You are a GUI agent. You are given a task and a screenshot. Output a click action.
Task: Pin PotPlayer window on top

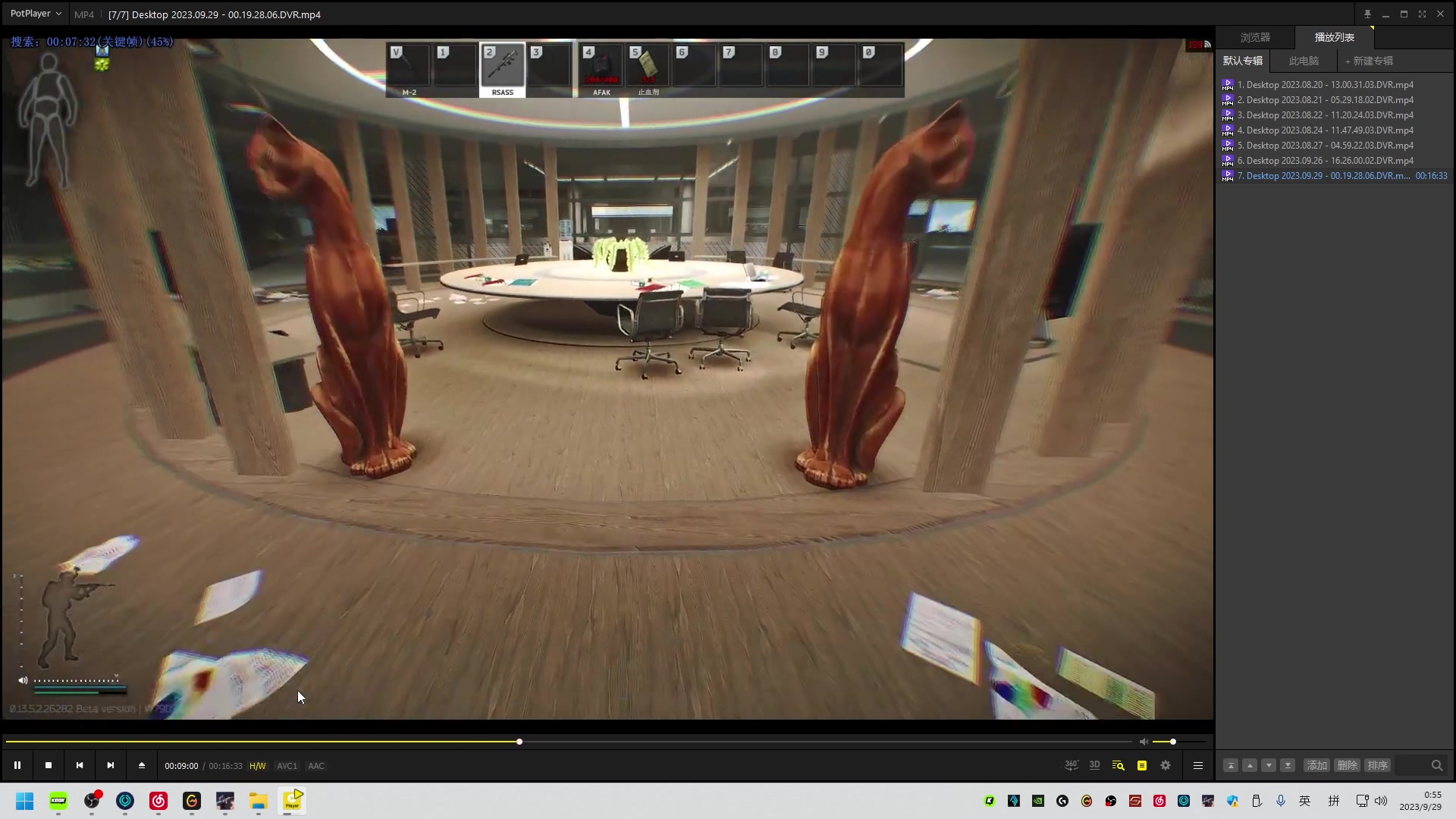click(x=1367, y=14)
